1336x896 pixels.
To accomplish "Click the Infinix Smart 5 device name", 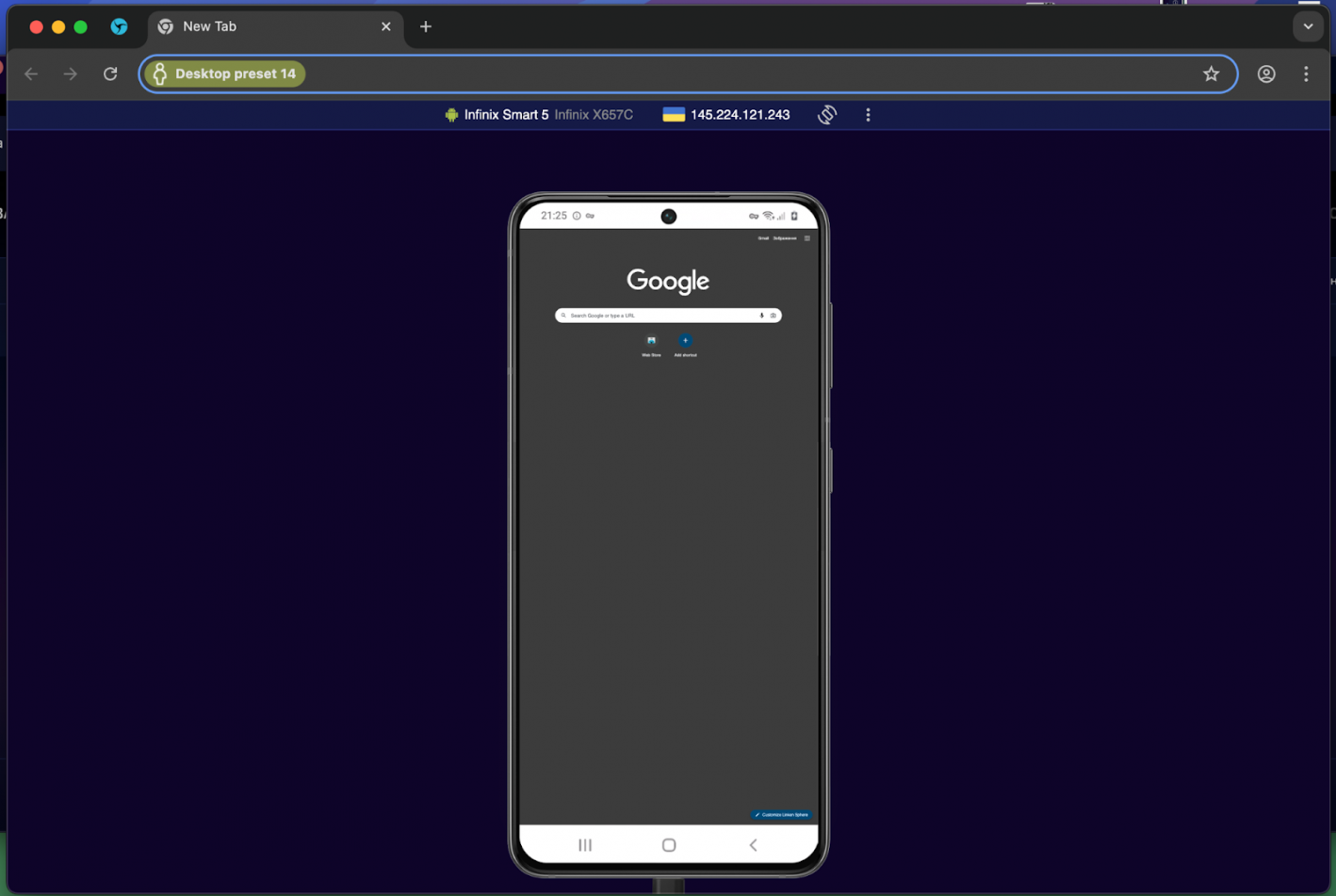I will (506, 115).
